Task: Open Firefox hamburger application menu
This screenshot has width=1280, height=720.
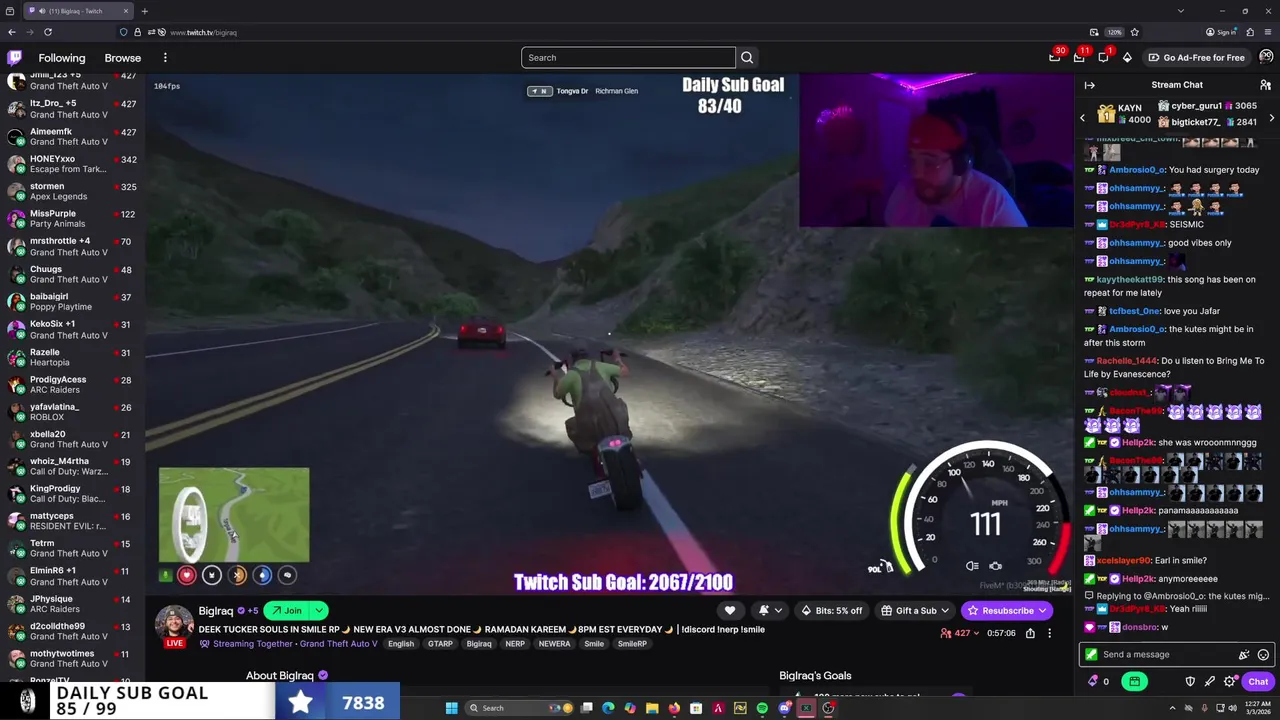Action: pos(1268,32)
